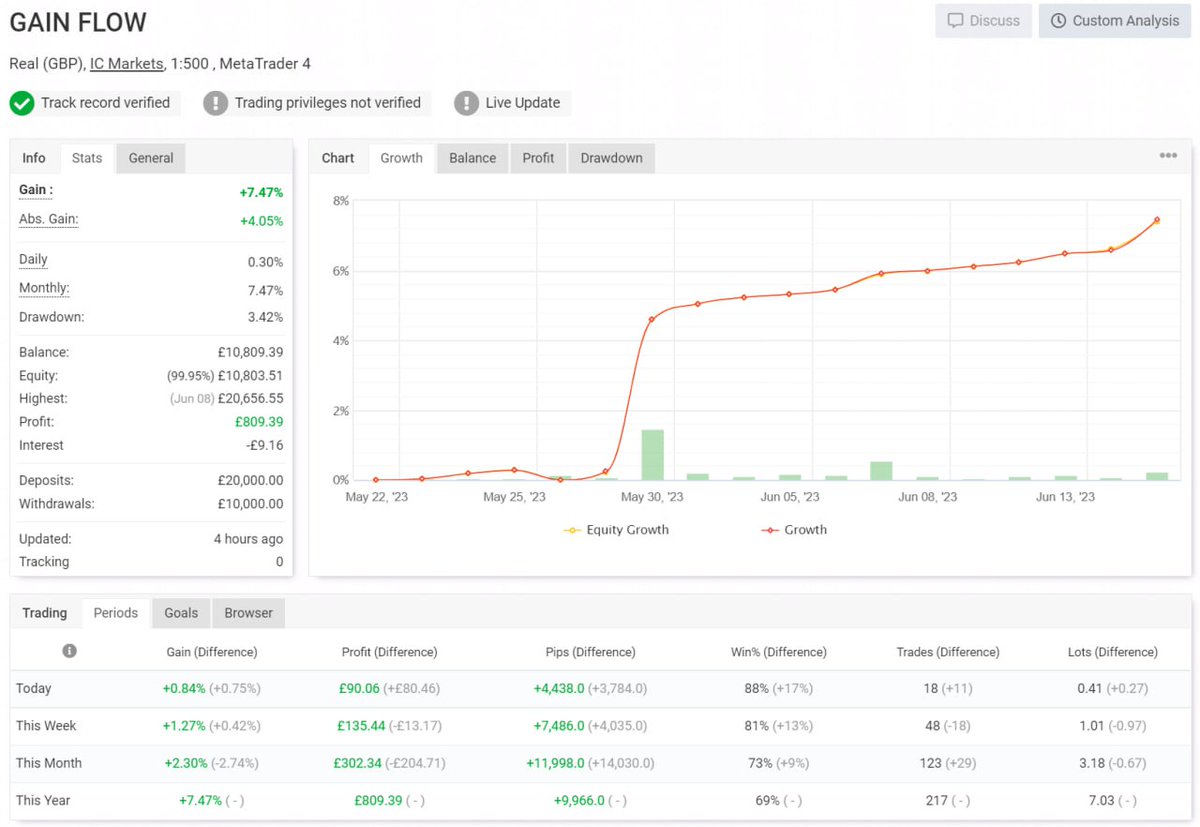1200x827 pixels.
Task: Select the Info tab
Action: click(34, 158)
